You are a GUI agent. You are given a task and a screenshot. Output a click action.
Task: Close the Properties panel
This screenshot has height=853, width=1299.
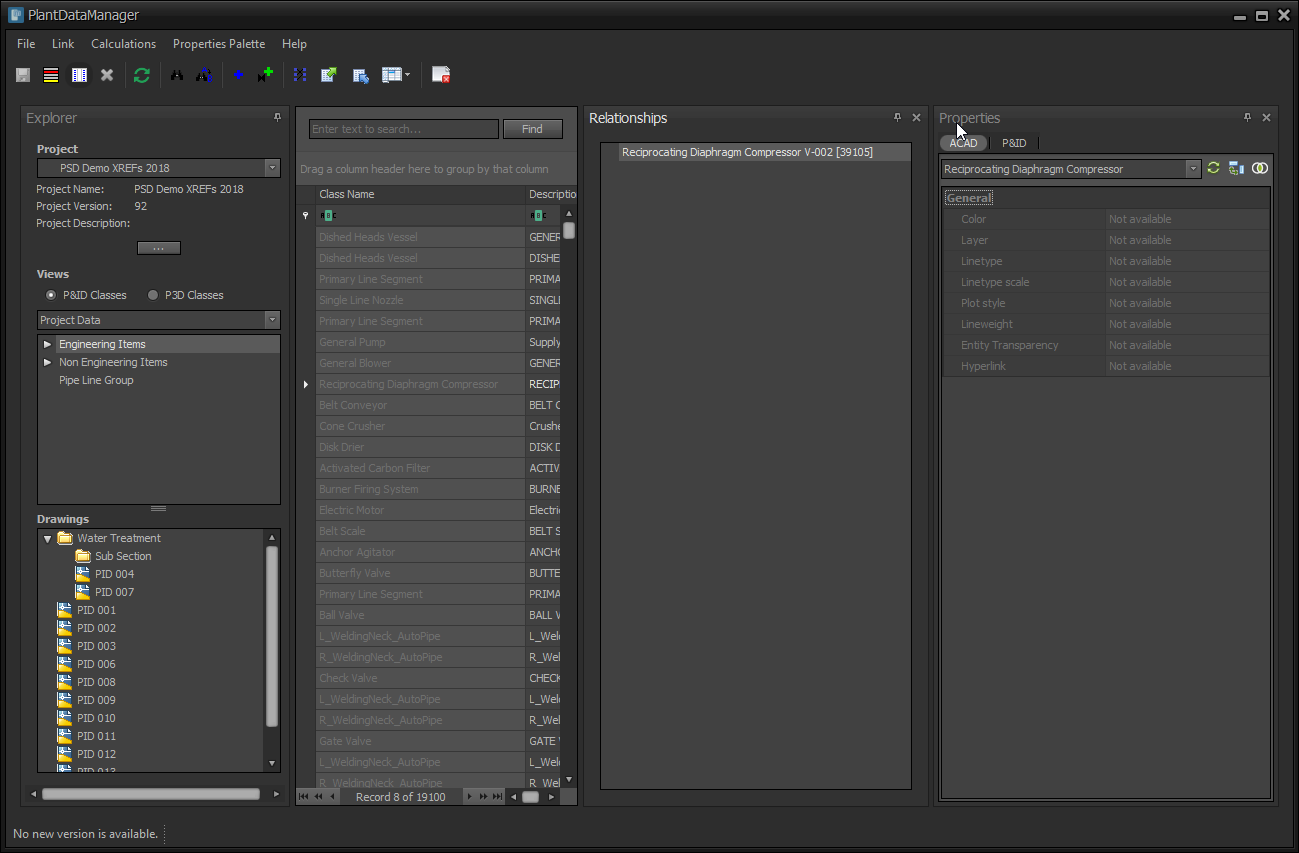coord(1266,117)
